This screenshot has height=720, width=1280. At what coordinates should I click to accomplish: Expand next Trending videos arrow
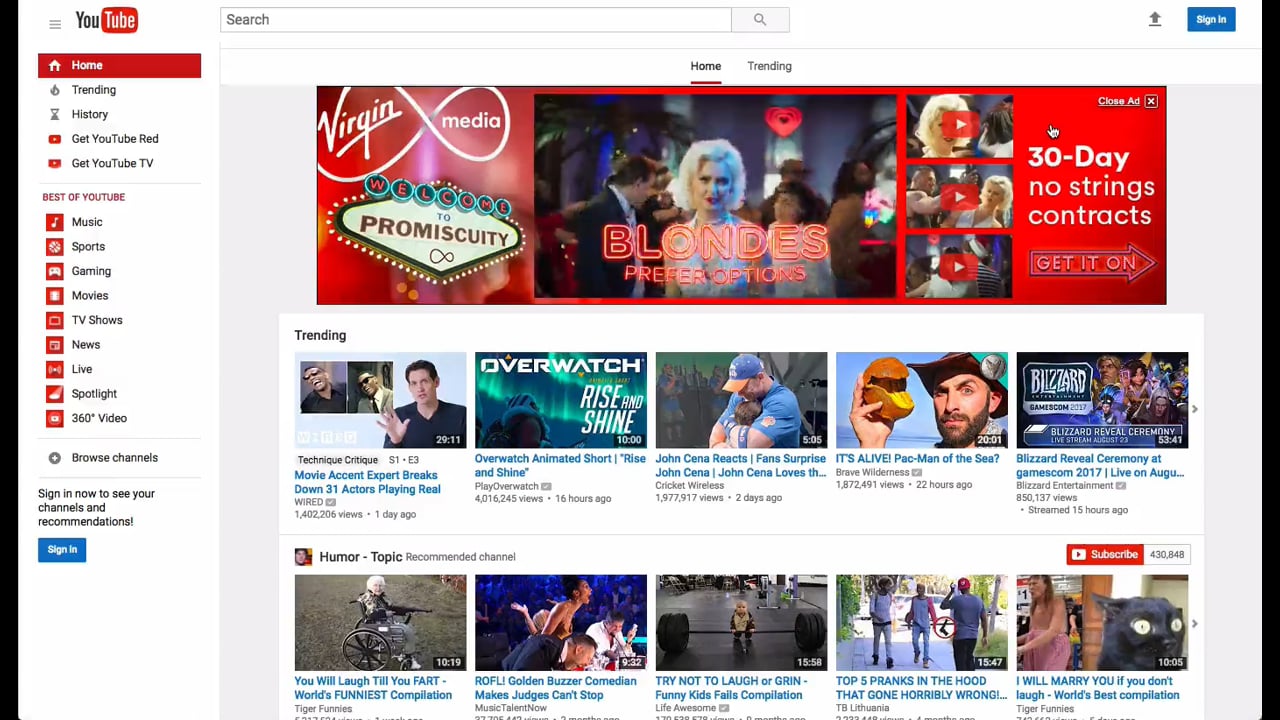[1194, 409]
